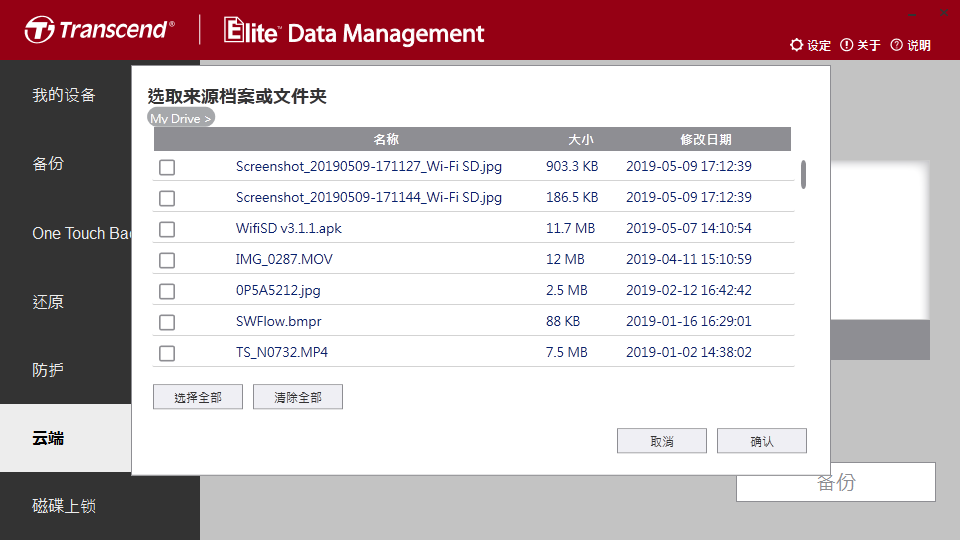Enable the TS_N0732.MP4 checkbox
960x540 pixels.
click(167, 353)
